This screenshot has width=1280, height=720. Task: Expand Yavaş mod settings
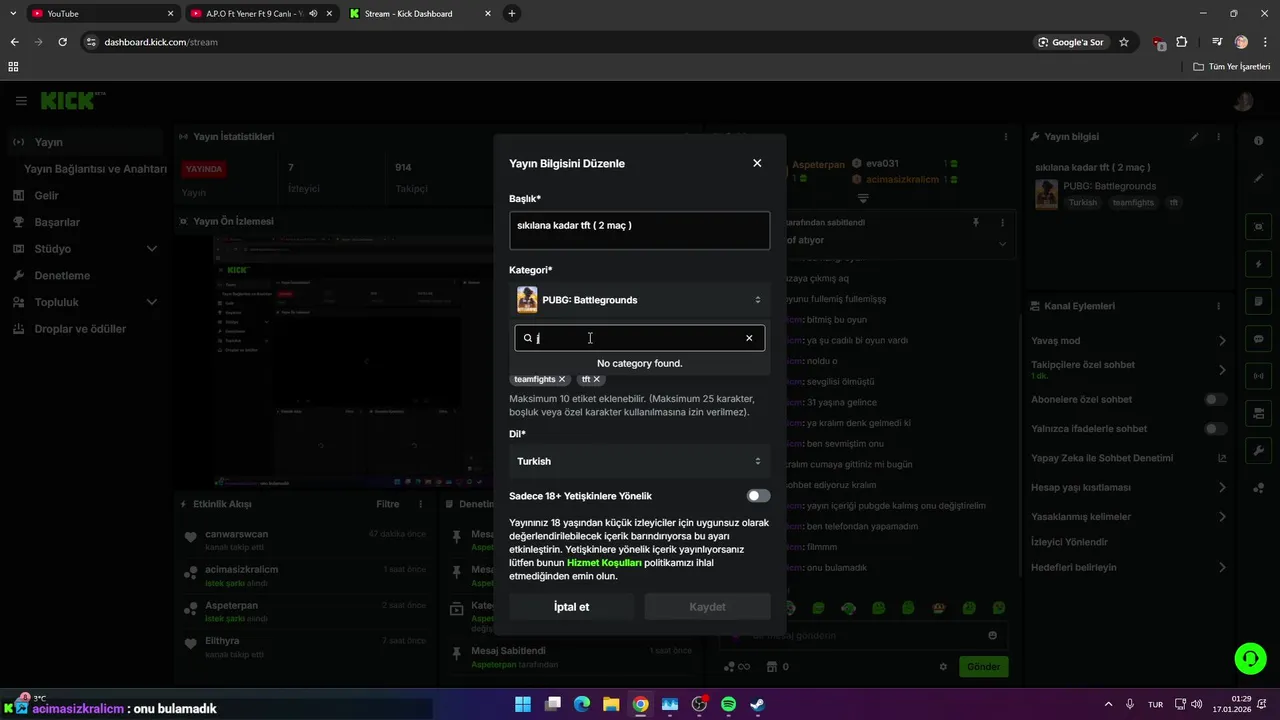pos(1222,341)
